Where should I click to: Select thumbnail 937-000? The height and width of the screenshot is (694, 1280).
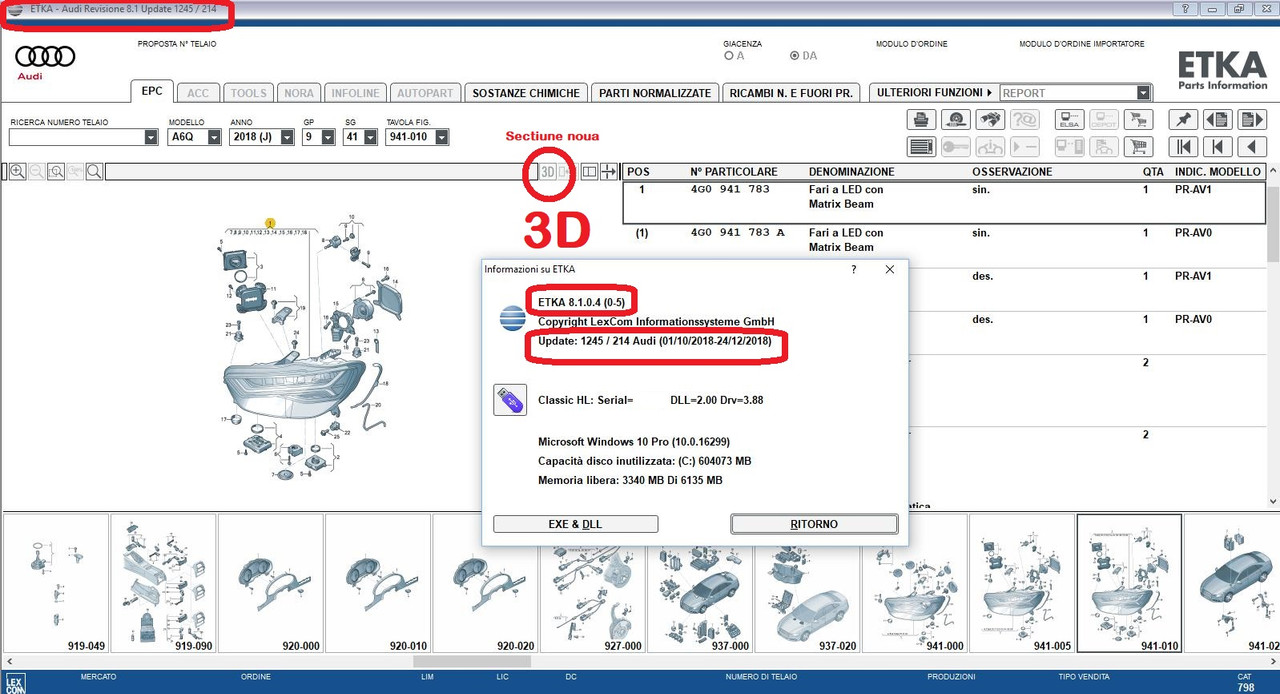pyautogui.click(x=699, y=584)
